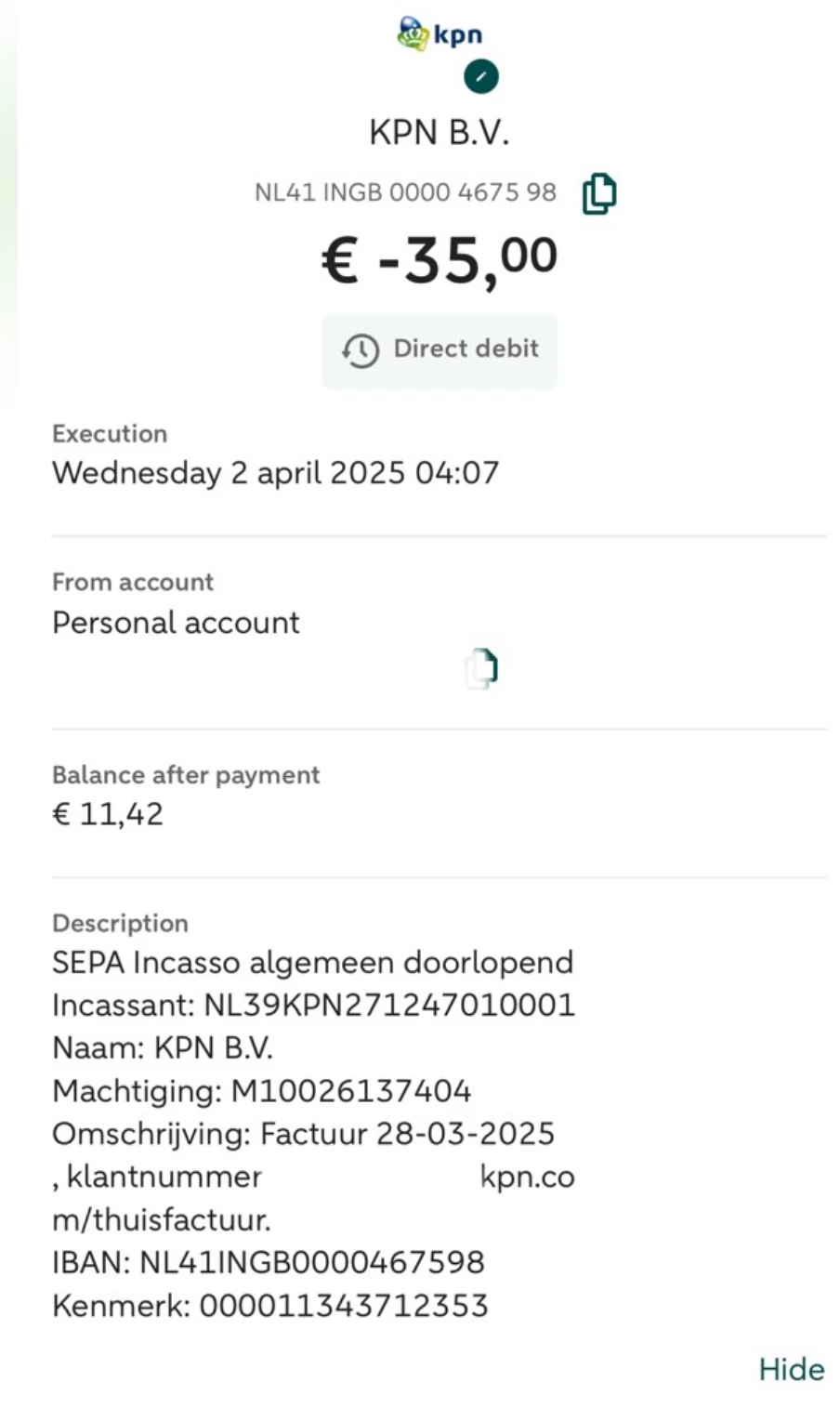This screenshot has height=1408, width=840.
Task: Click the KPN logo at the top
Action: point(439,35)
